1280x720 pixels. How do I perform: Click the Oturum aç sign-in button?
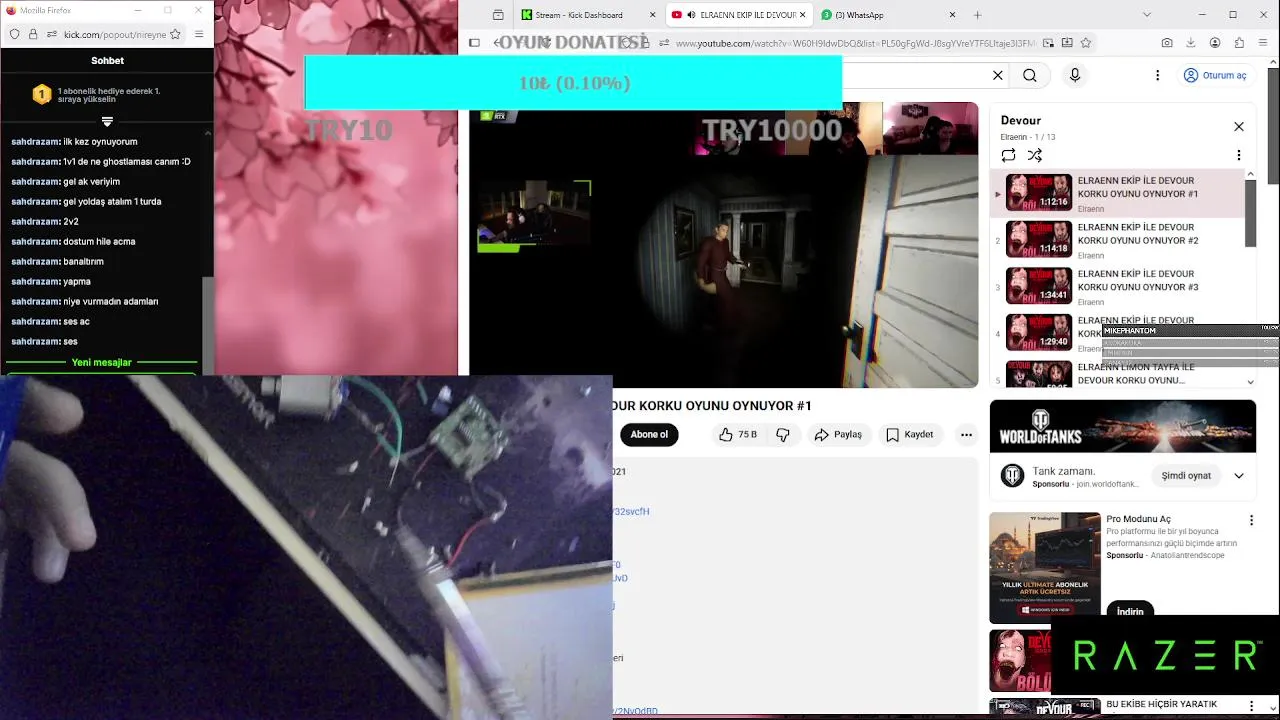click(1215, 75)
